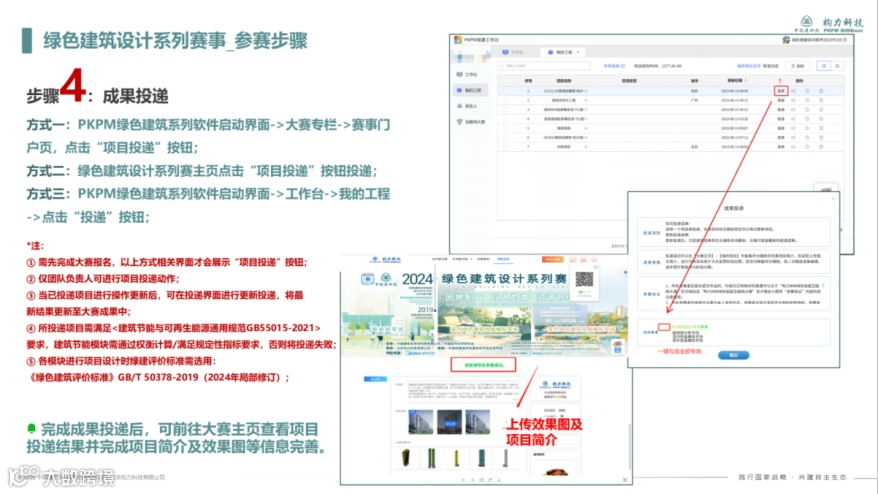Tick the checkbox for project row 4
The image size is (878, 494).
click(x=506, y=119)
